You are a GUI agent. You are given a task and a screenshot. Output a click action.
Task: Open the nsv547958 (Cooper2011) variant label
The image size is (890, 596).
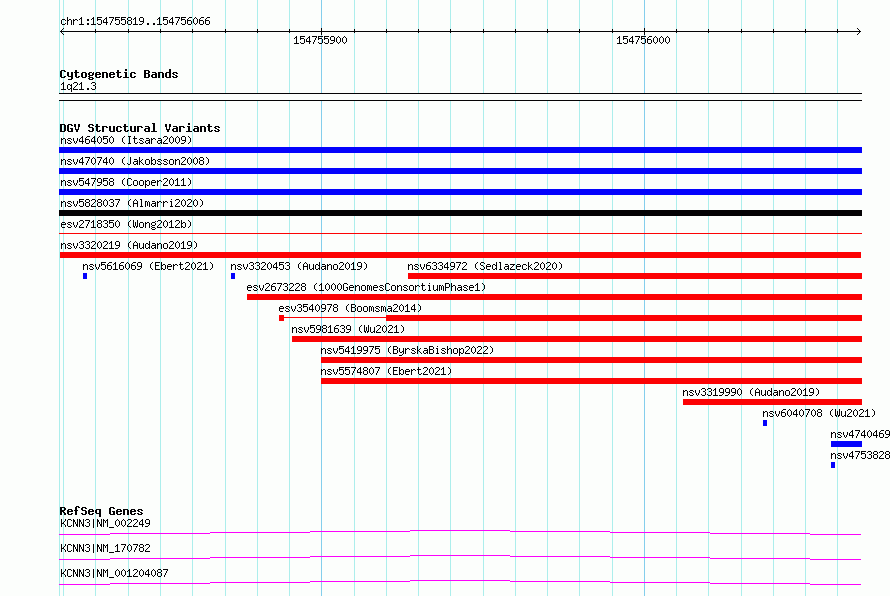point(126,182)
